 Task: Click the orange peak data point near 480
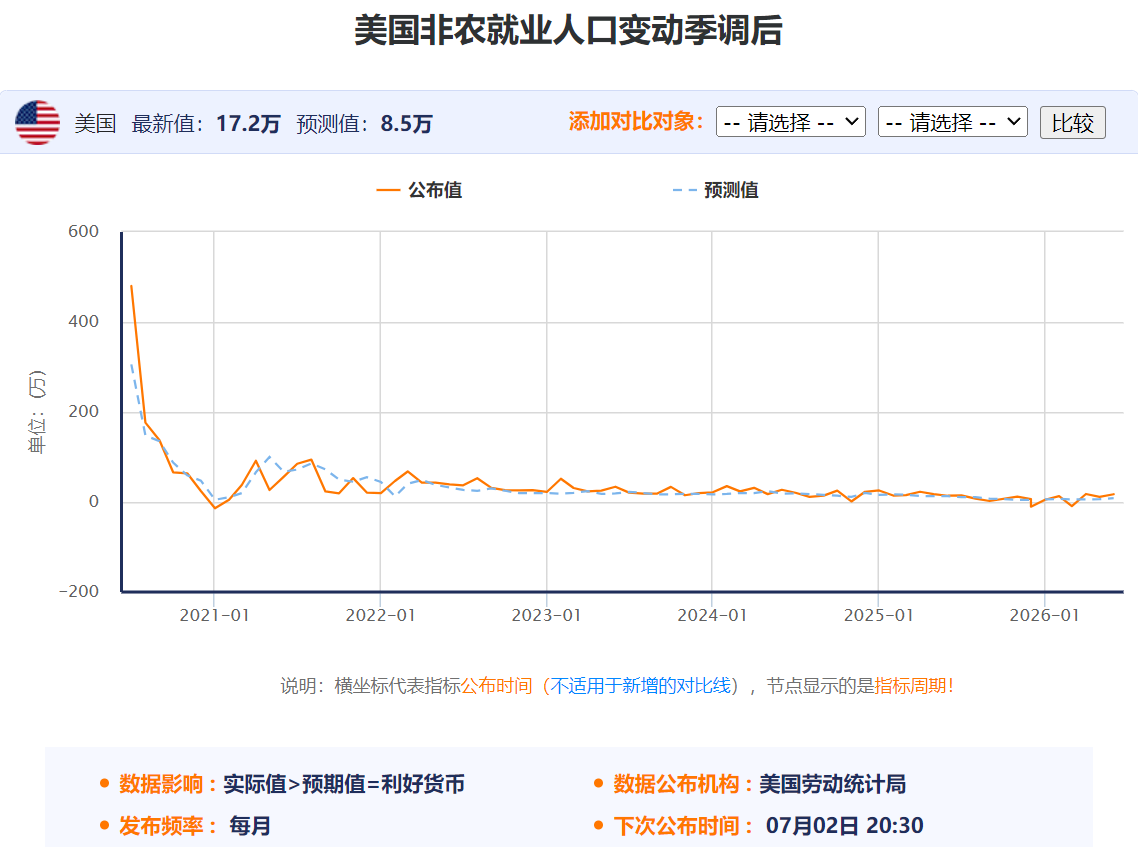(131, 286)
